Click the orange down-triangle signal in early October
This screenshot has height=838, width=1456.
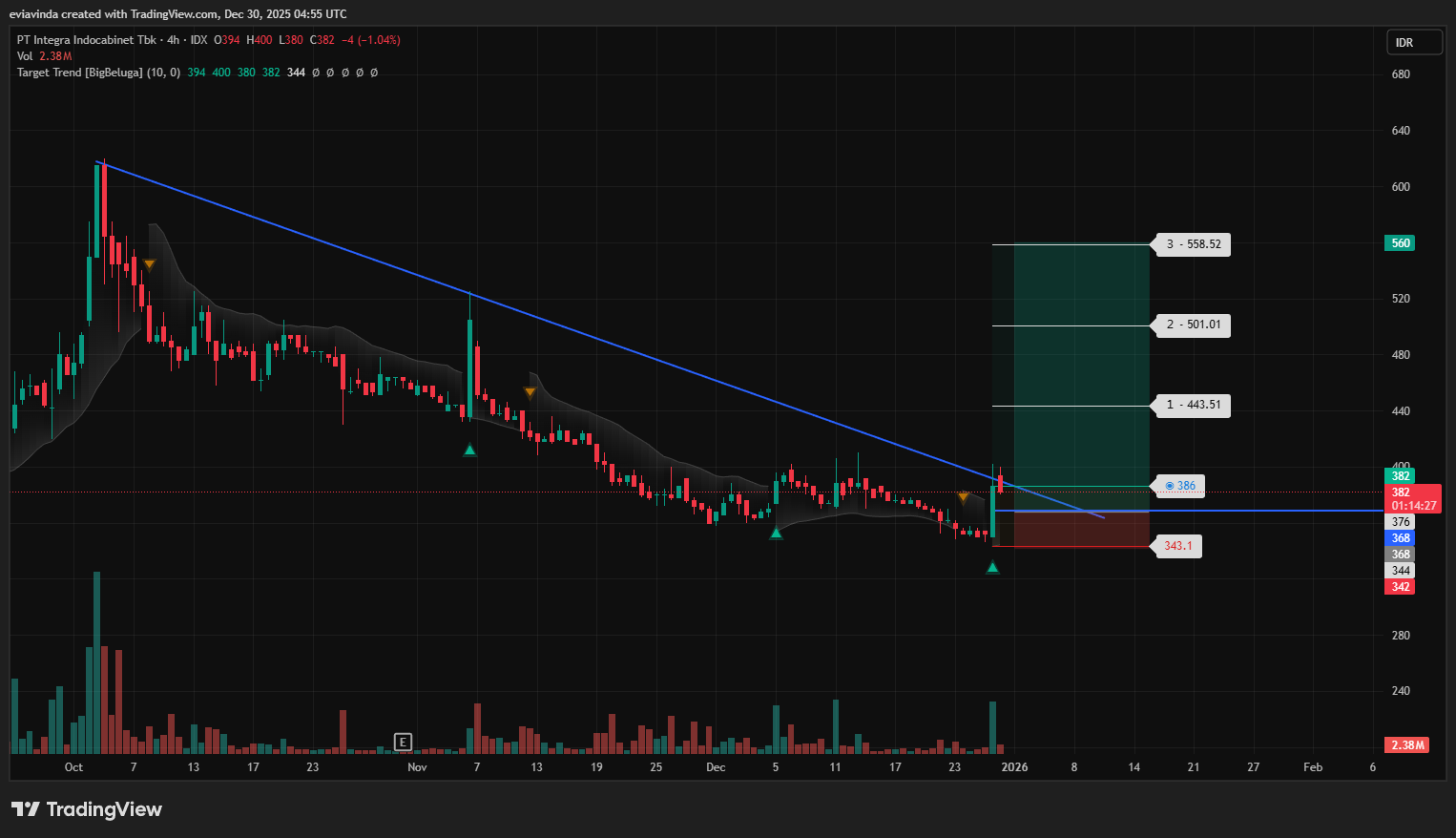[x=149, y=264]
